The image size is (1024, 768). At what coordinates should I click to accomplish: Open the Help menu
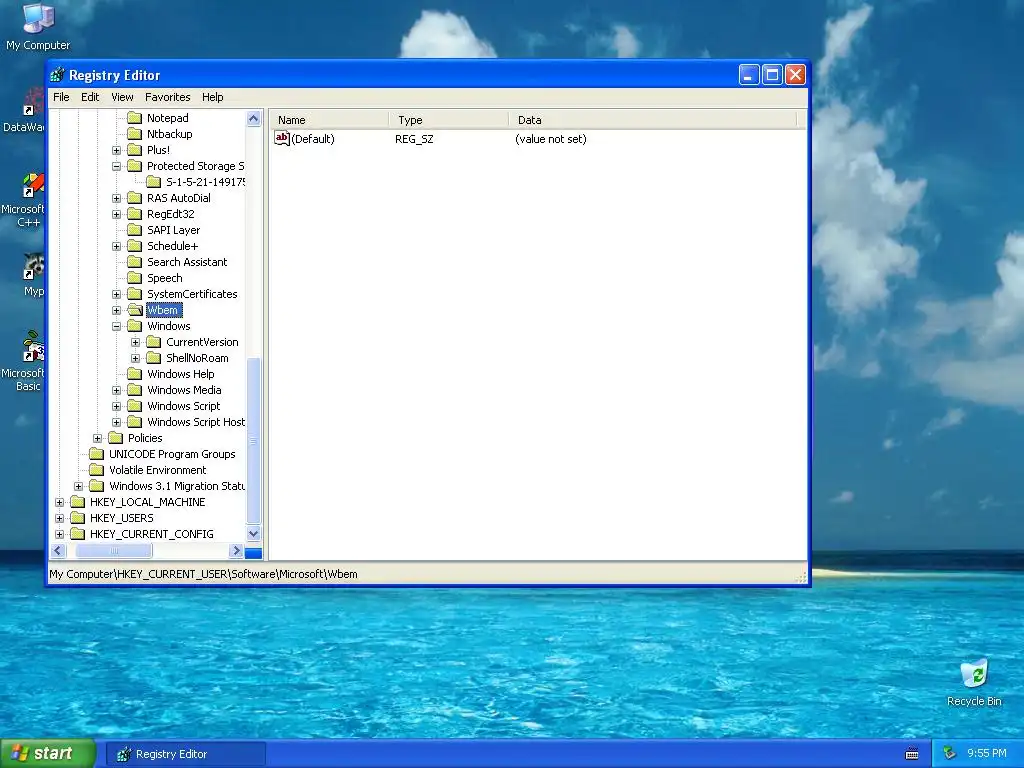tap(212, 97)
